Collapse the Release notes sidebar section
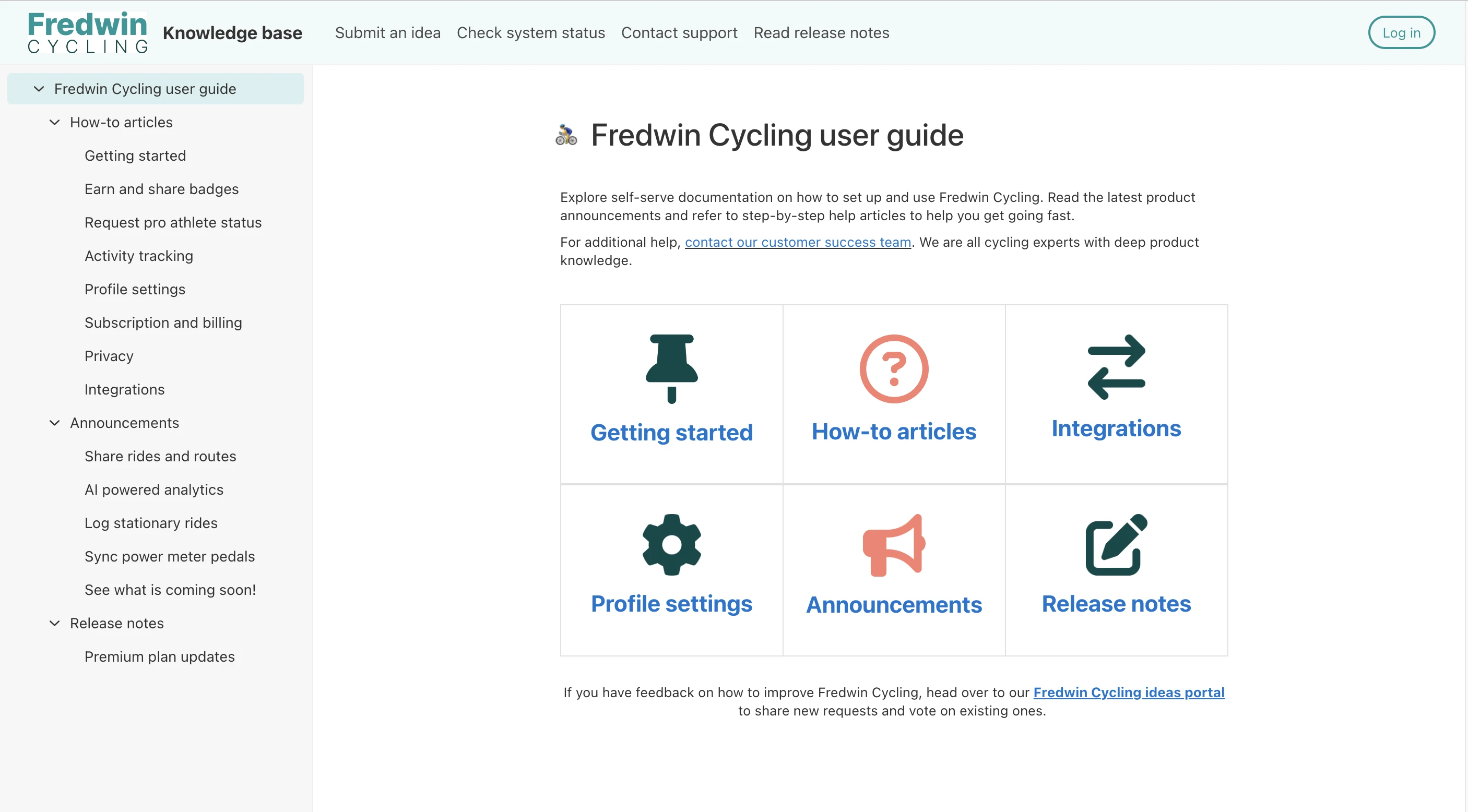1468x812 pixels. pos(54,624)
